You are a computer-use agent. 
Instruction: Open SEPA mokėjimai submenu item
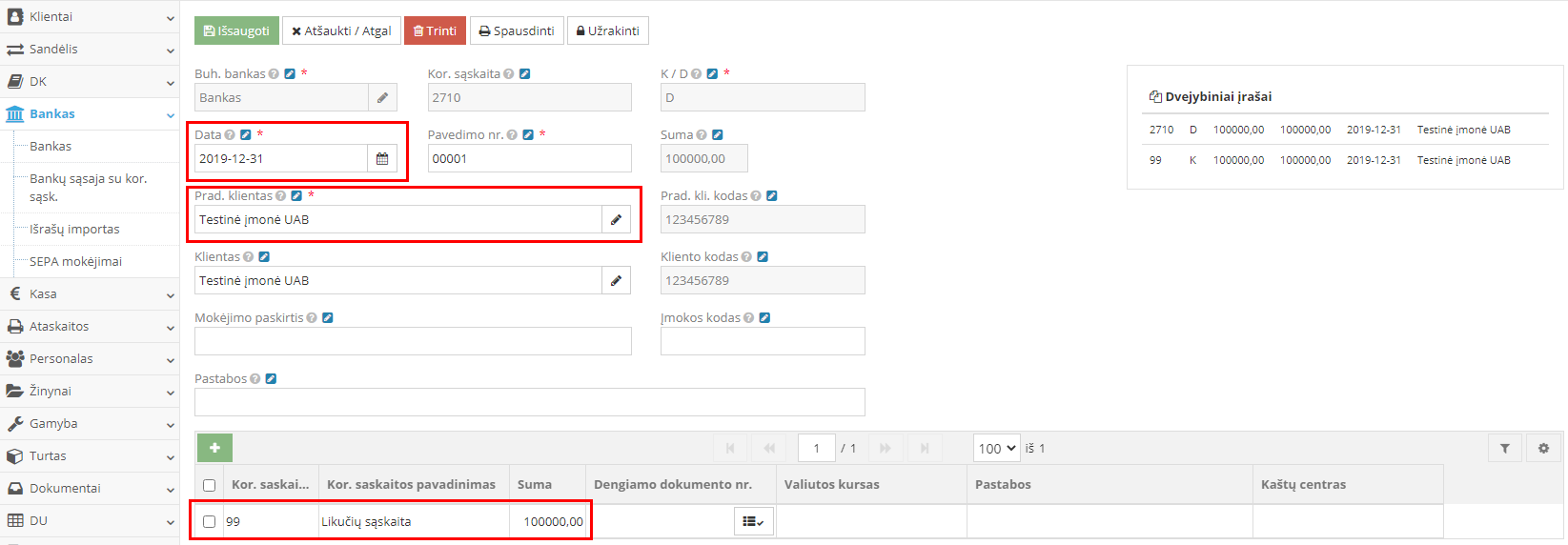point(75,262)
